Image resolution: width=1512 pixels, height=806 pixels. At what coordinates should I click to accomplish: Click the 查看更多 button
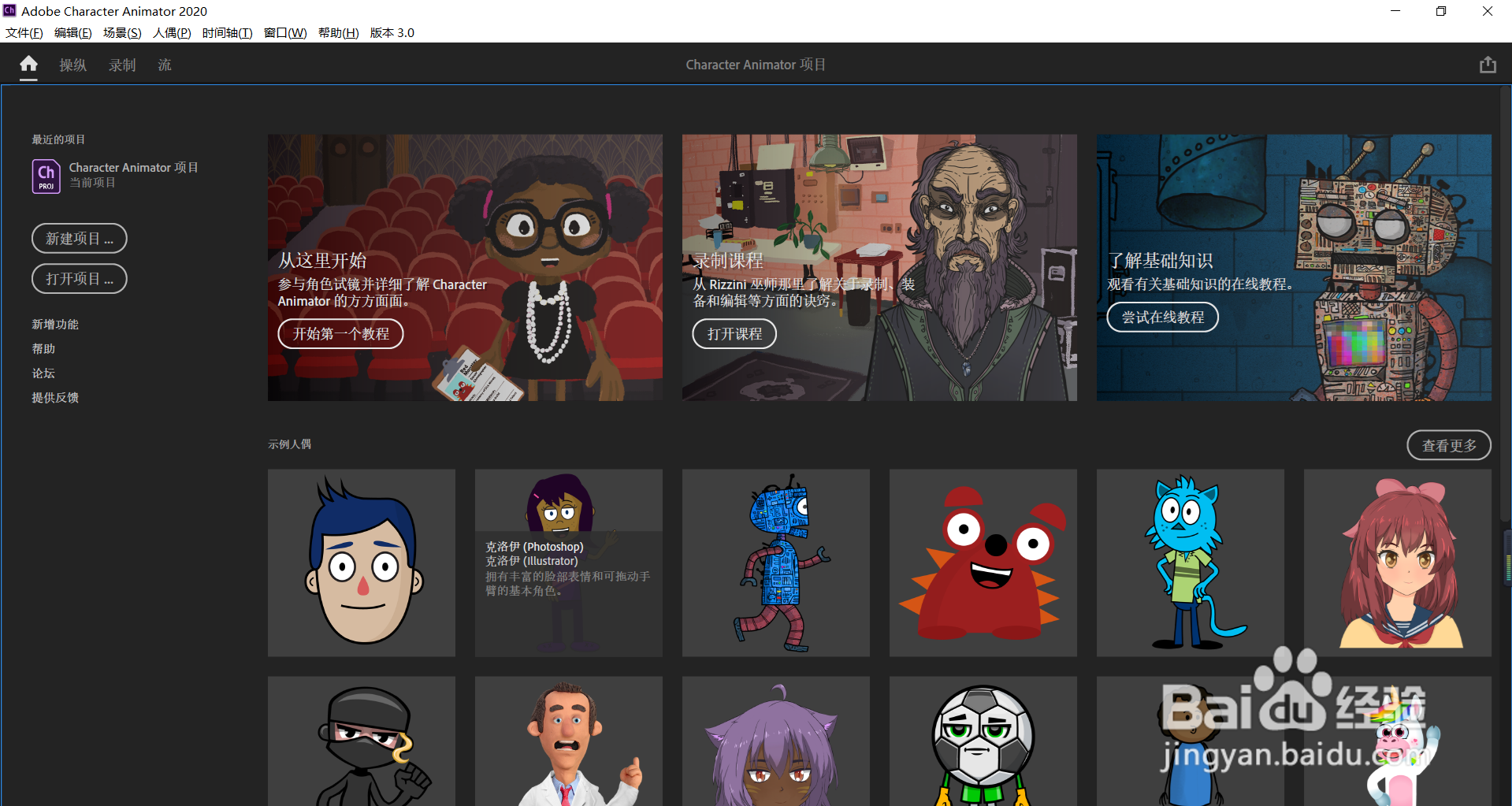tap(1448, 445)
